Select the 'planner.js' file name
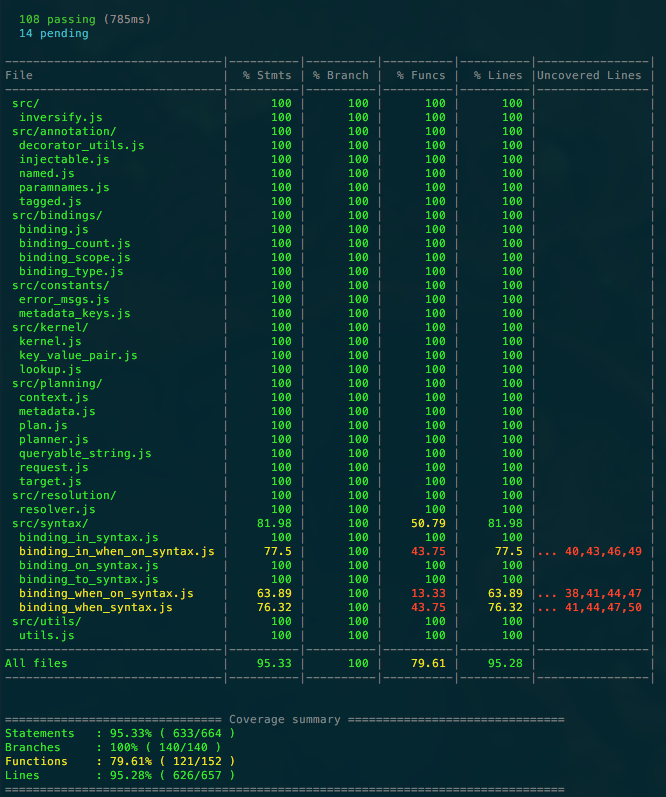The width and height of the screenshot is (666, 797). click(x=54, y=439)
